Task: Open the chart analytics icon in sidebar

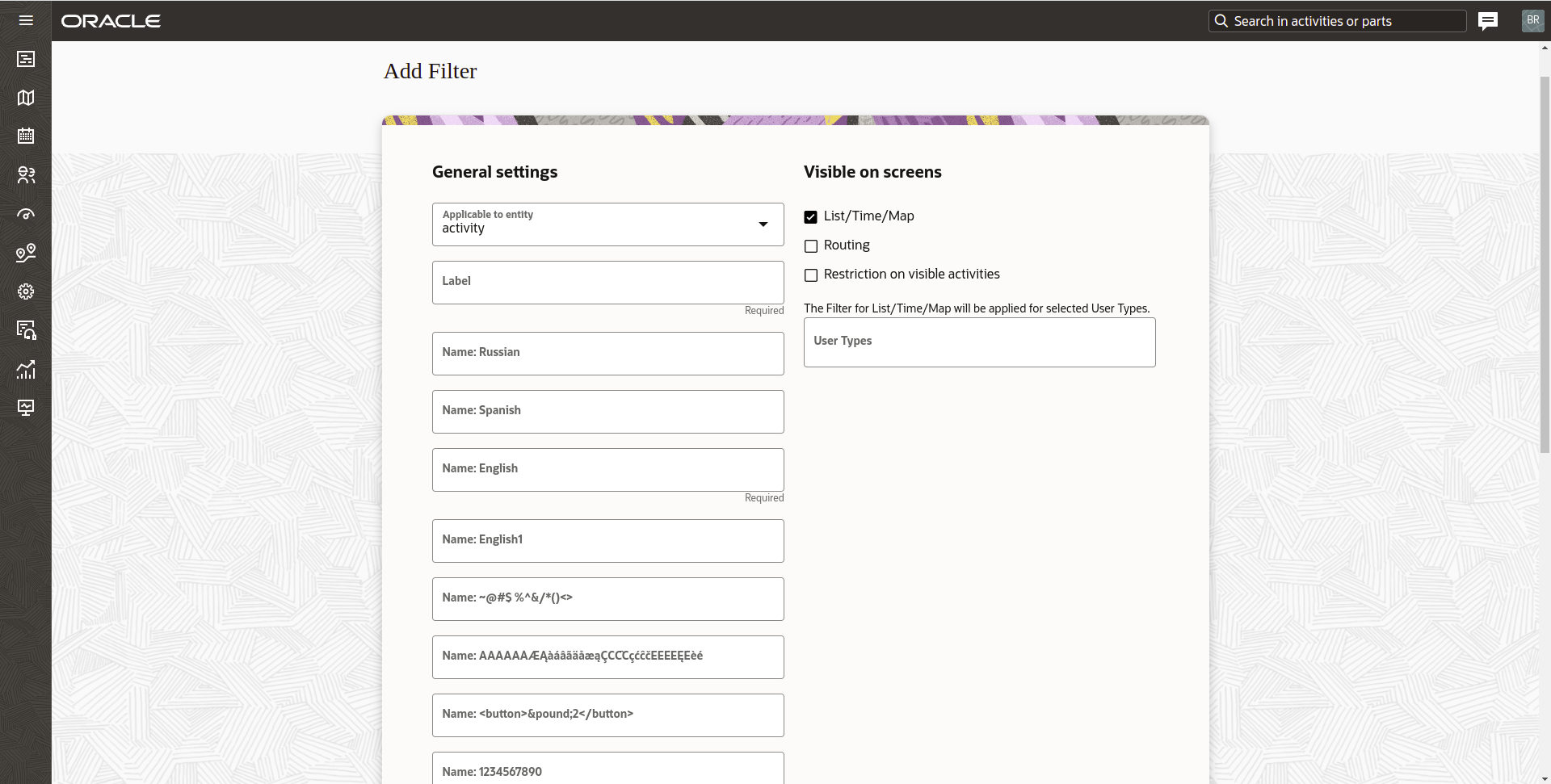Action: tap(26, 369)
